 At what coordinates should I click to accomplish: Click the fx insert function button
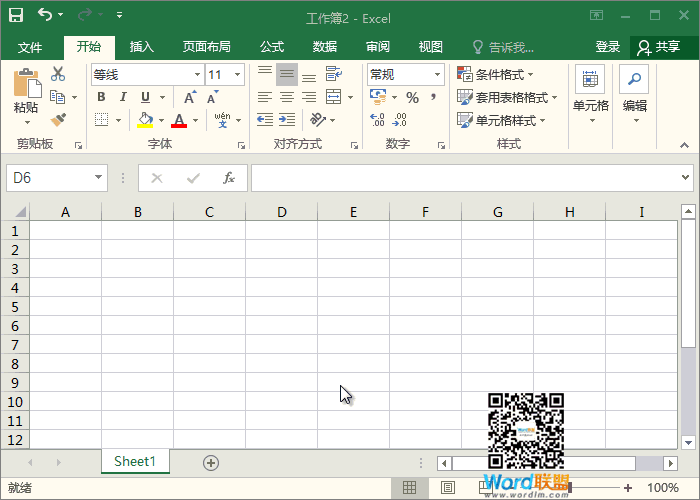tap(229, 178)
